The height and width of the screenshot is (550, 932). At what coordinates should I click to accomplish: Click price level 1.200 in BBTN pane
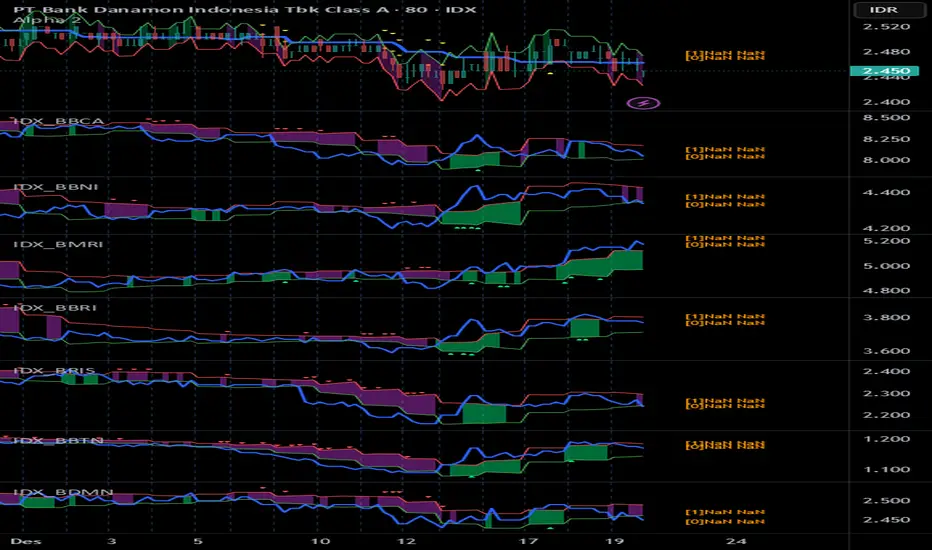(x=886, y=439)
